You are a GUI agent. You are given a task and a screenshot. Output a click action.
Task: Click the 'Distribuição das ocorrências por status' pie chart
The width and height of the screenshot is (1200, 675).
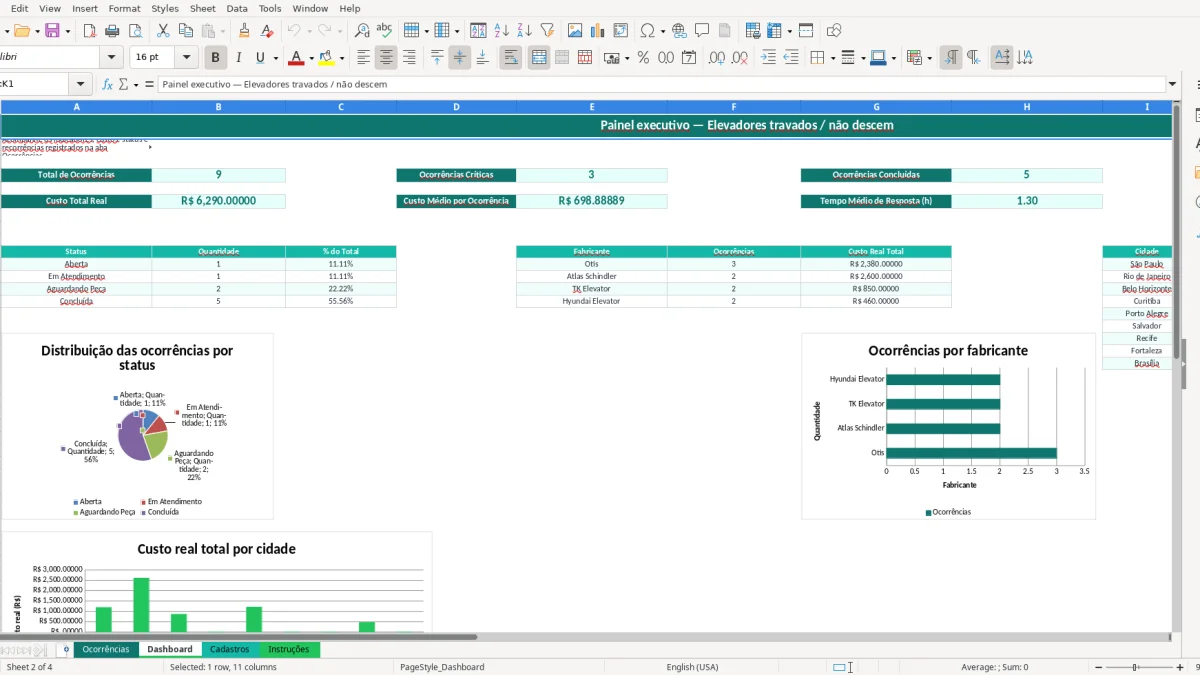pos(138,427)
